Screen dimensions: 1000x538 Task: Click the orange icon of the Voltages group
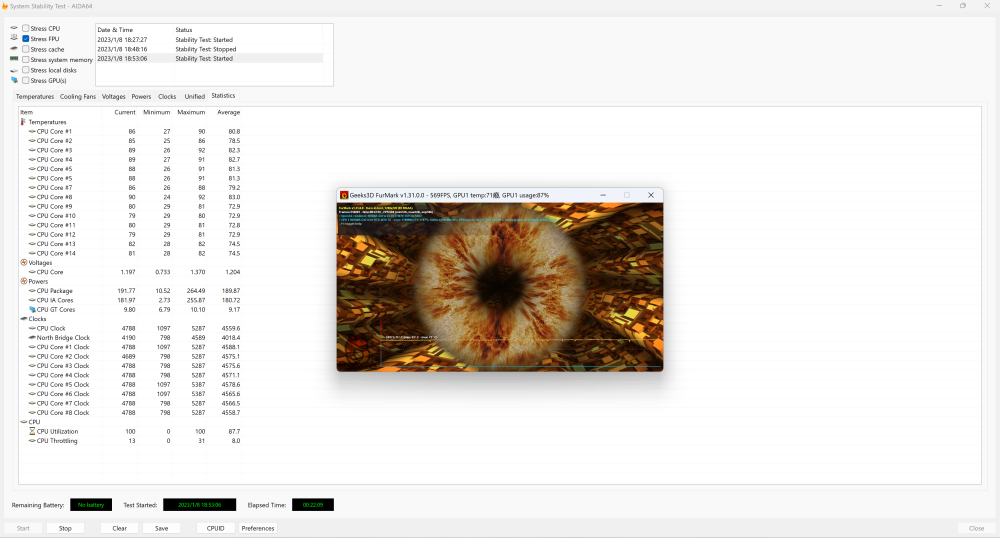point(24,263)
